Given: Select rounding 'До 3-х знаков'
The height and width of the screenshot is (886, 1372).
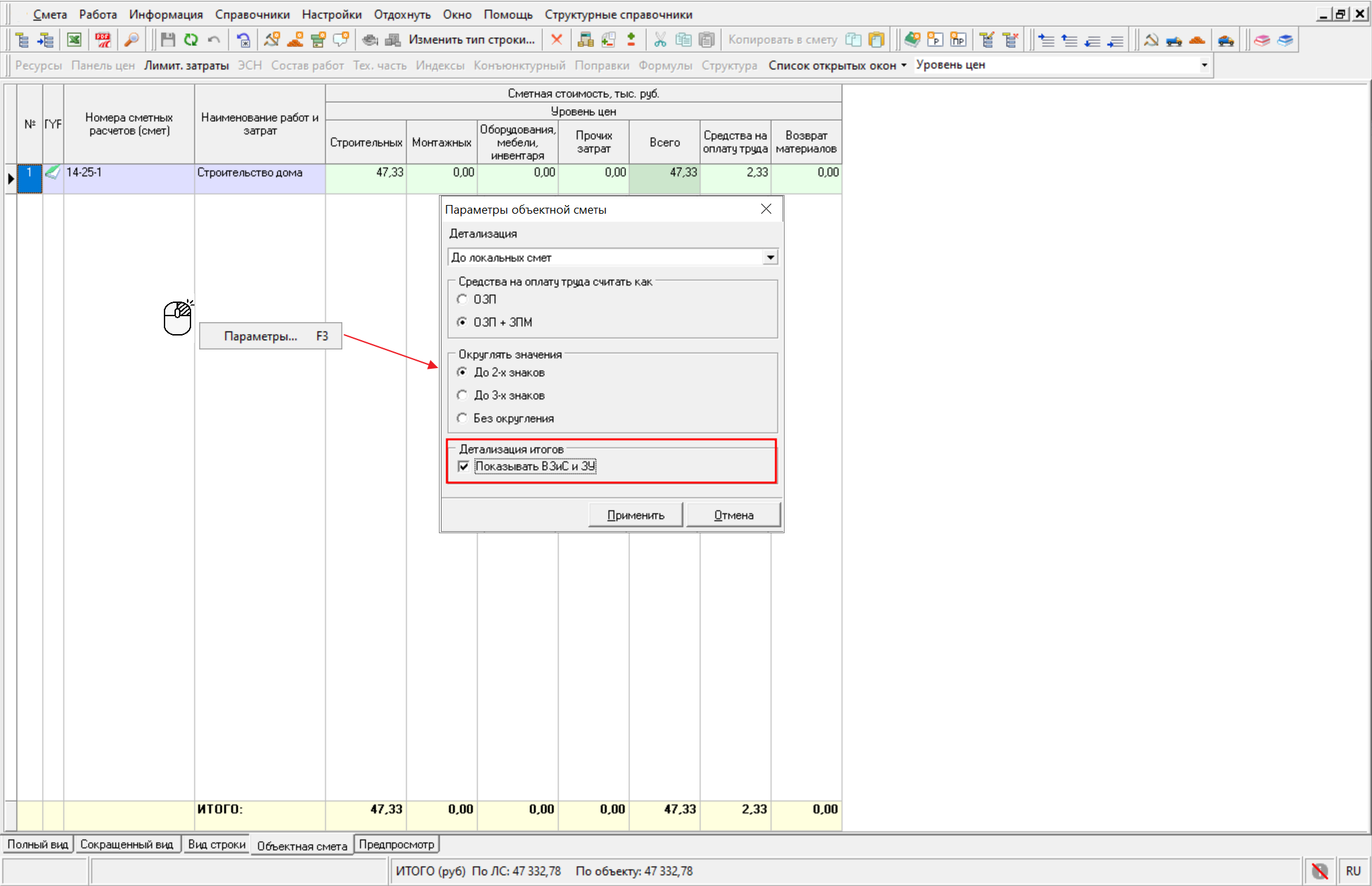Looking at the screenshot, I should pyautogui.click(x=462, y=395).
